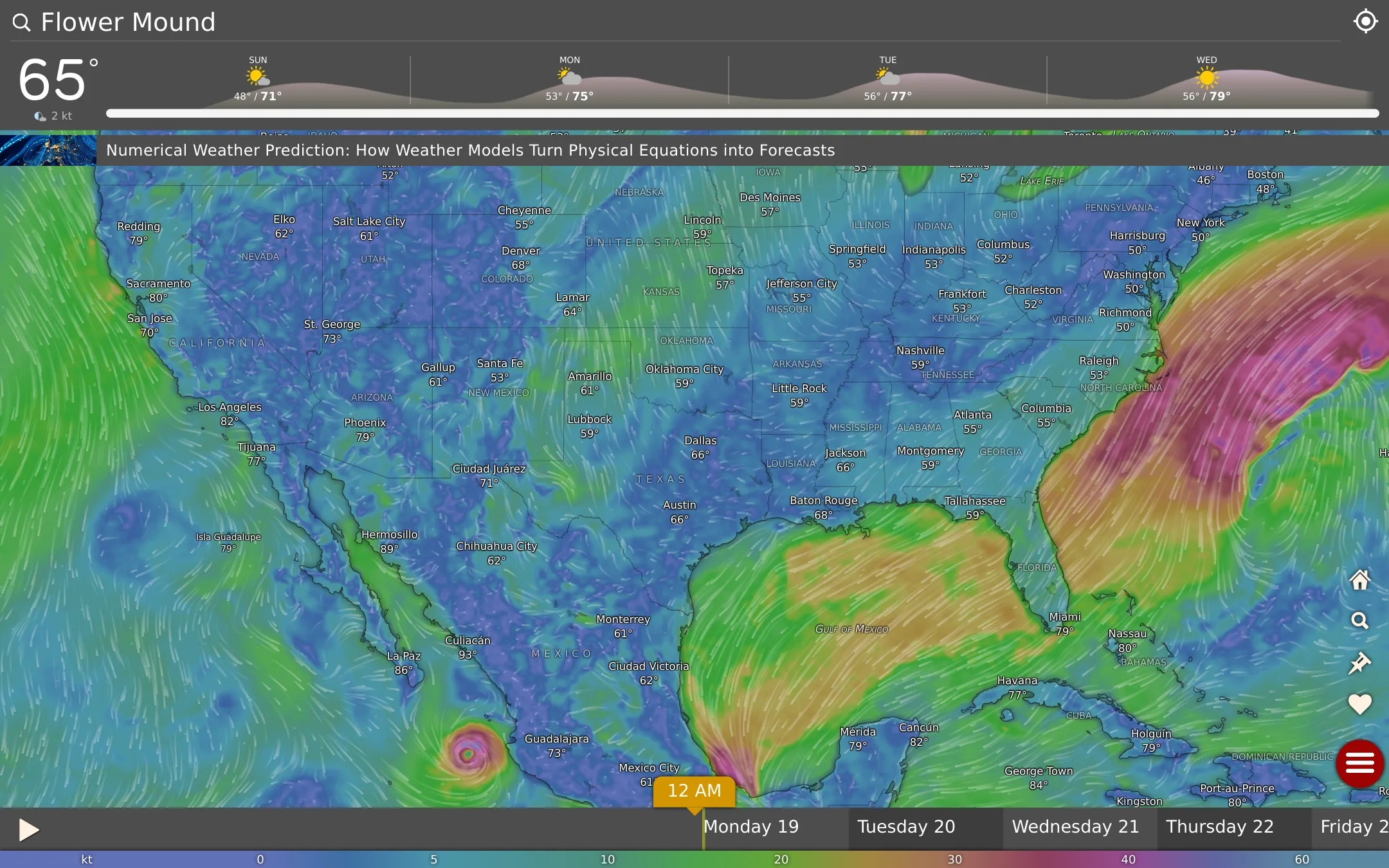This screenshot has width=1389, height=868.
Task: Click the white forecast progress bar
Action: [x=742, y=113]
